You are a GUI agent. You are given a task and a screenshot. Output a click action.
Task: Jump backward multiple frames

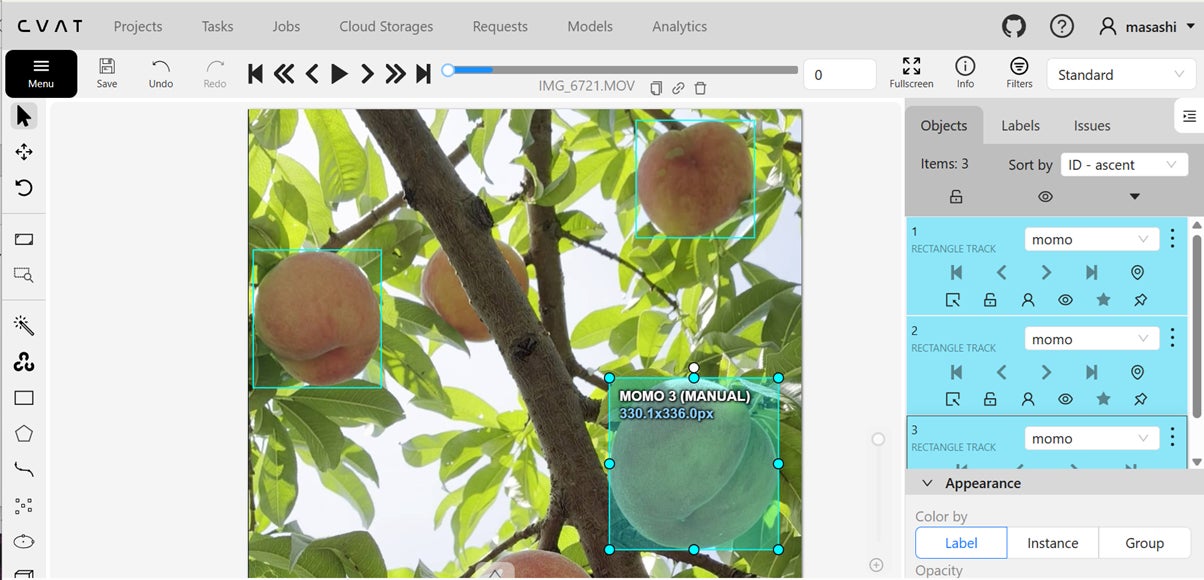284,73
